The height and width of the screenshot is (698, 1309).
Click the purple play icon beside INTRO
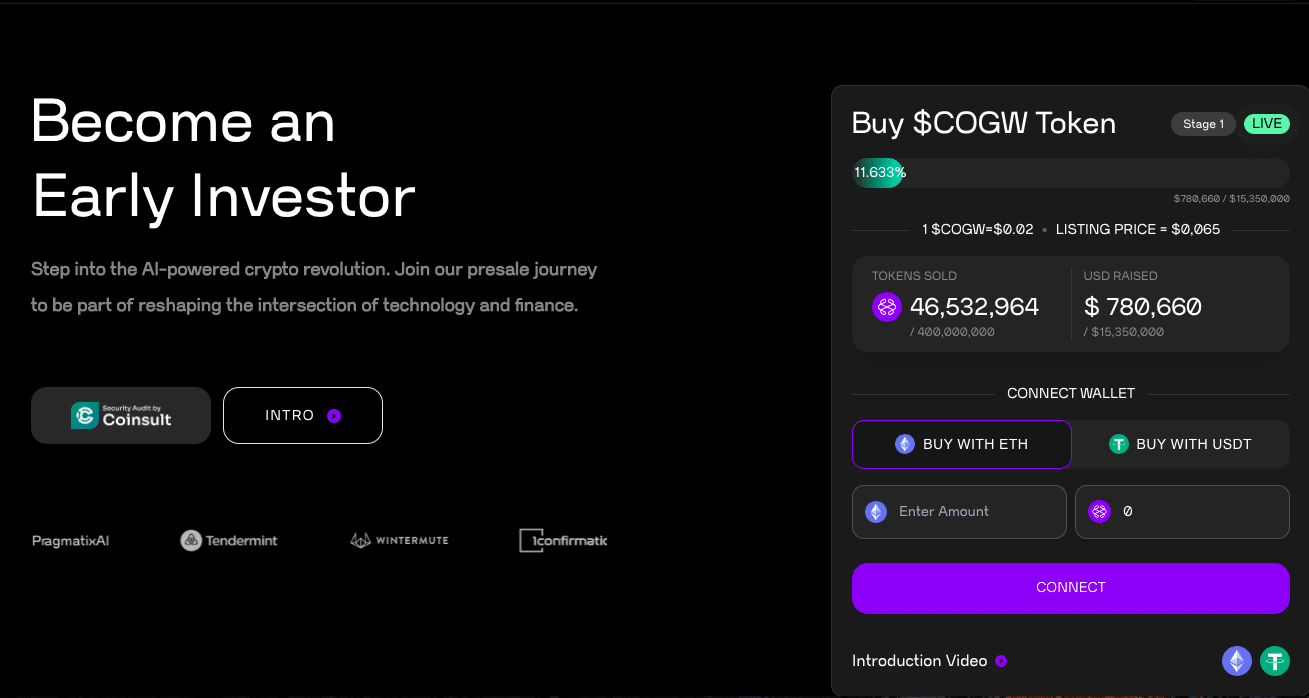[334, 416]
